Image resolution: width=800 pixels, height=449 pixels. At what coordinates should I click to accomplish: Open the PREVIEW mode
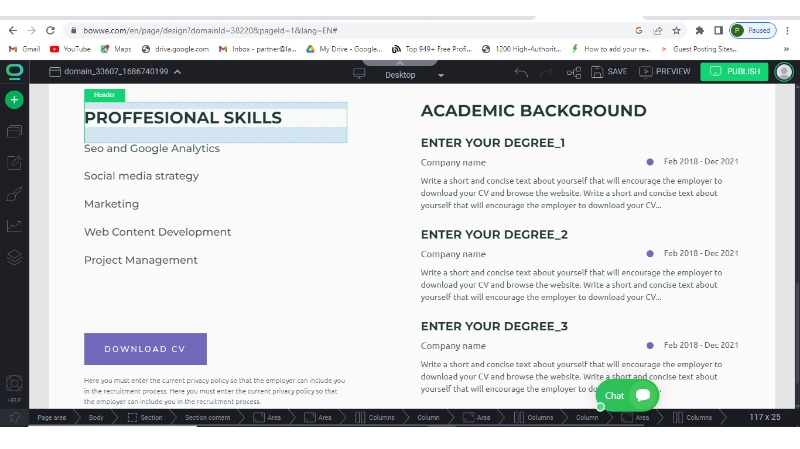click(x=665, y=72)
